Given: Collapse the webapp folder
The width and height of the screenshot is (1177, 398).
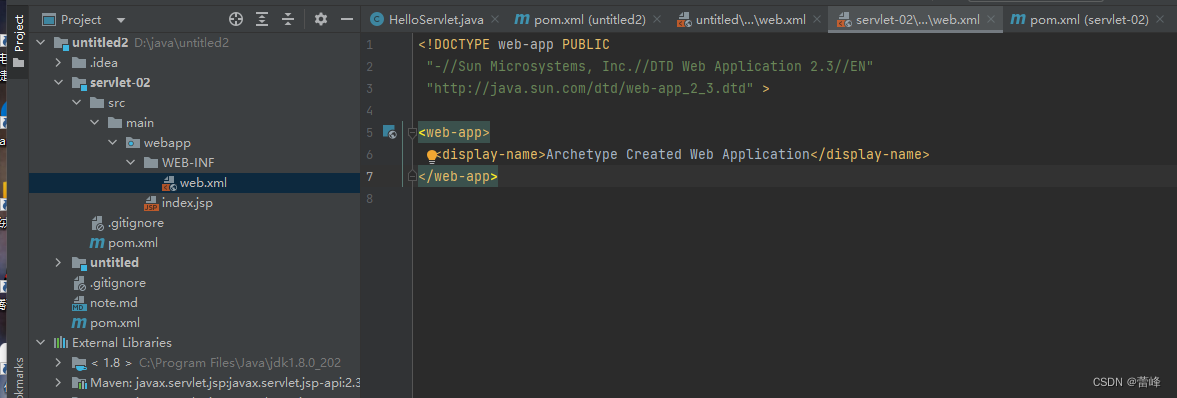Looking at the screenshot, I should click(x=113, y=143).
